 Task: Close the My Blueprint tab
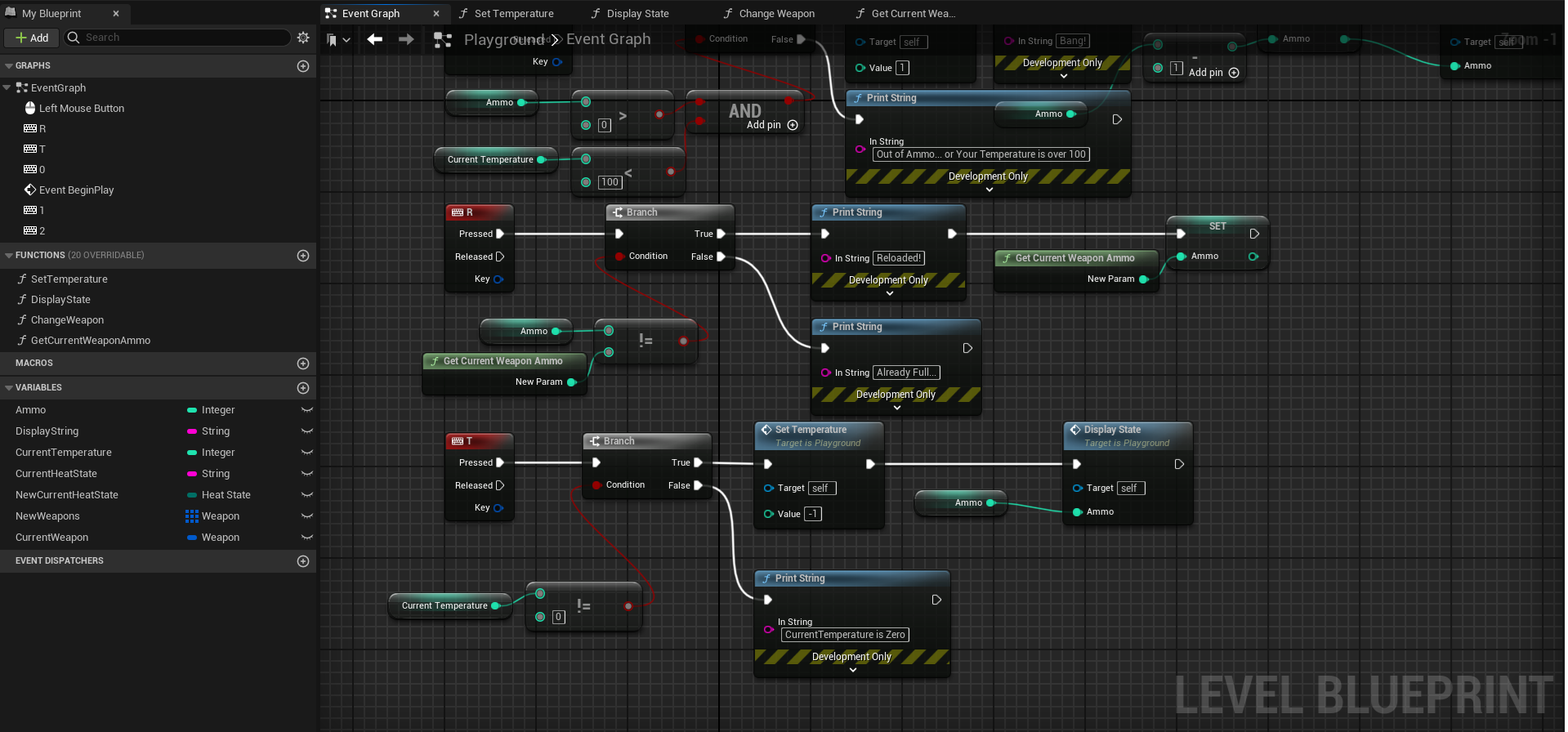click(x=116, y=14)
